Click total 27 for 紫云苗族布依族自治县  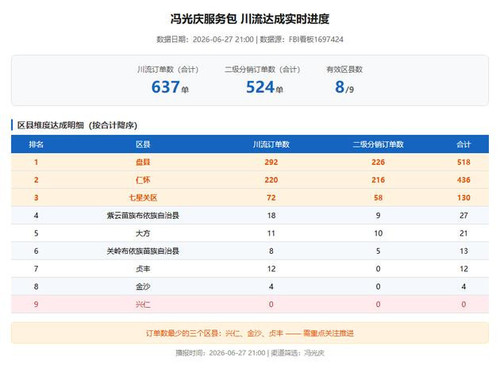[464, 215]
